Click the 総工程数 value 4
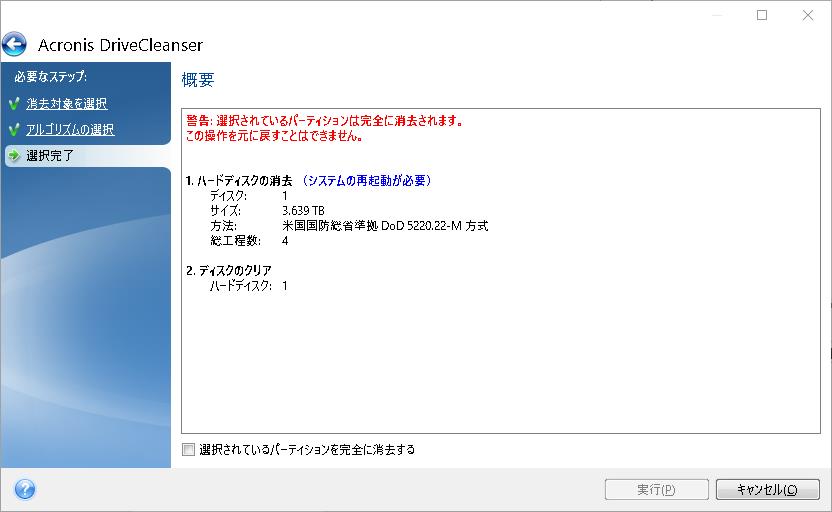 tap(285, 241)
